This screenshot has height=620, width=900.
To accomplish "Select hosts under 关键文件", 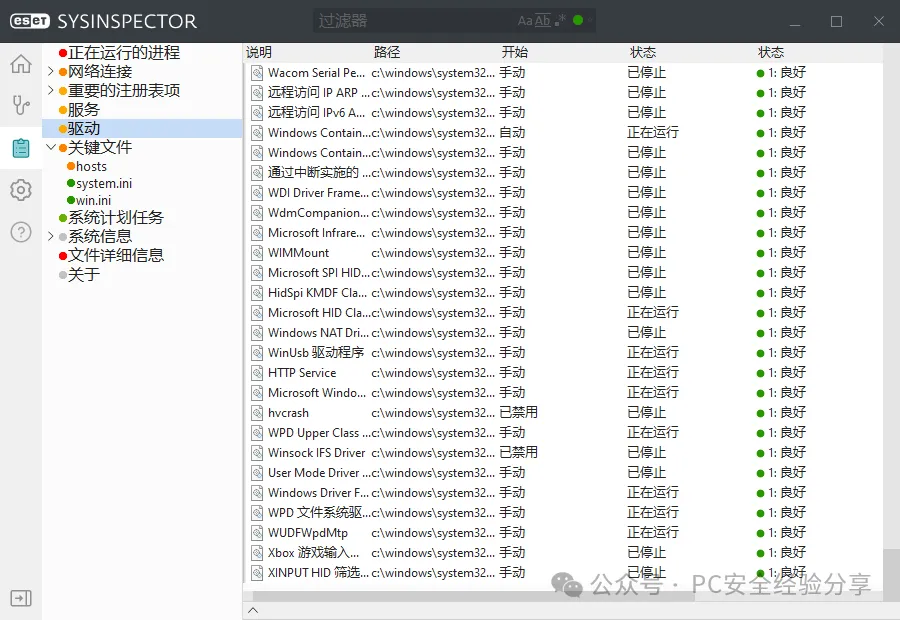I will click(x=91, y=166).
